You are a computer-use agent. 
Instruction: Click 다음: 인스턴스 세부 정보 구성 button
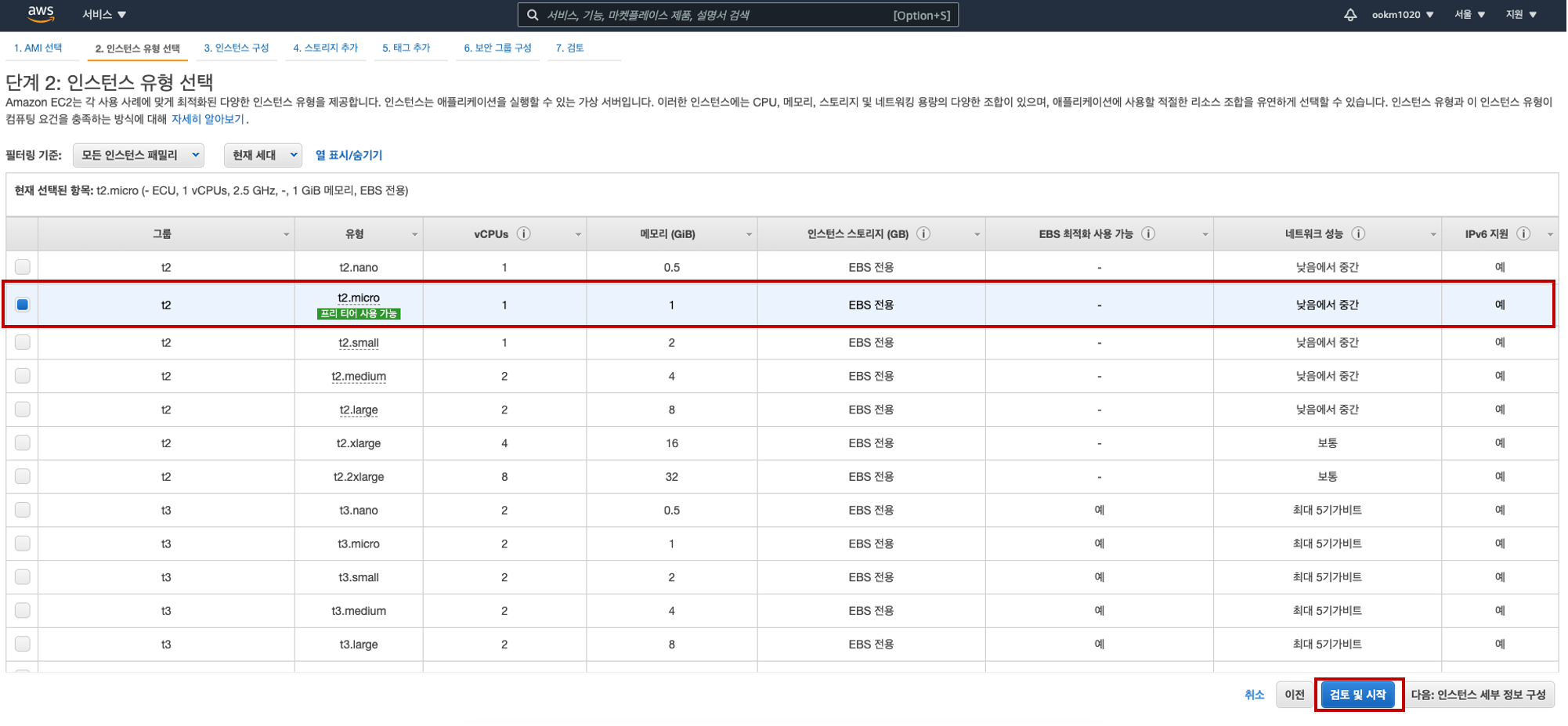[1478, 695]
